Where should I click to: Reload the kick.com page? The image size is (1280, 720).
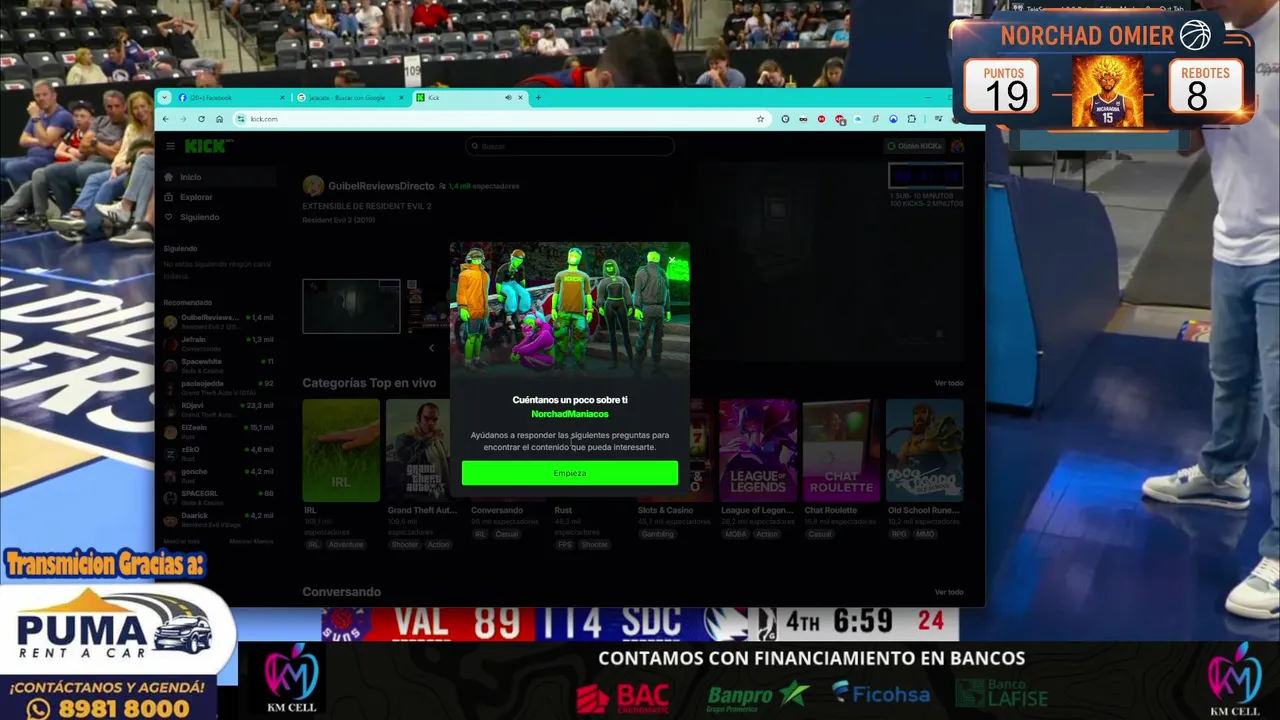(202, 119)
